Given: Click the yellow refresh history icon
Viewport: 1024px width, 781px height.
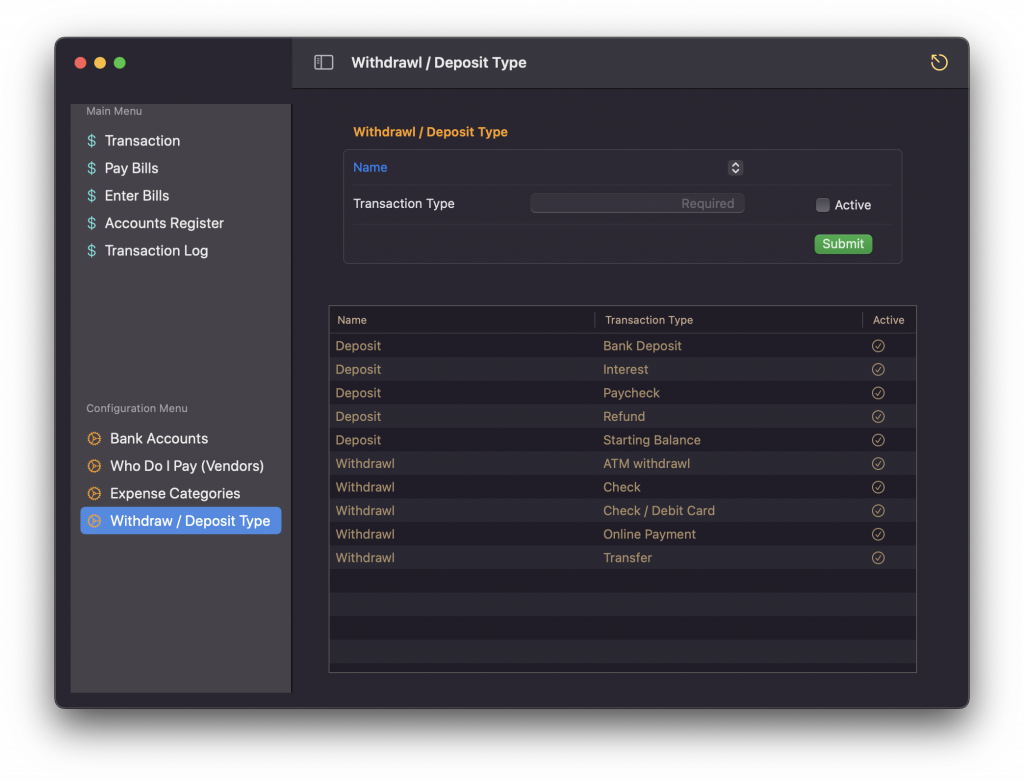Looking at the screenshot, I should point(939,63).
